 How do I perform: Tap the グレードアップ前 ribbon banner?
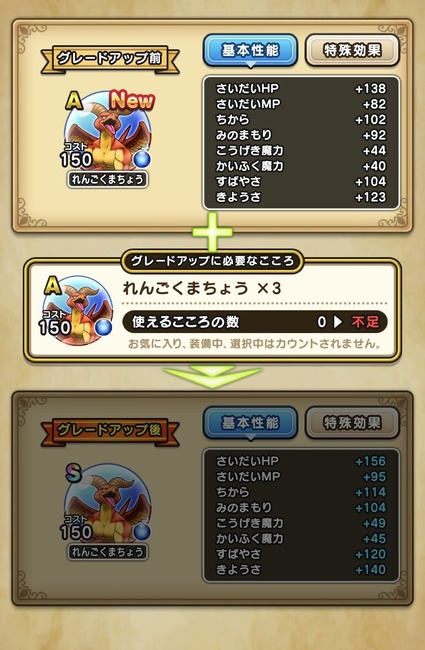[x=110, y=59]
